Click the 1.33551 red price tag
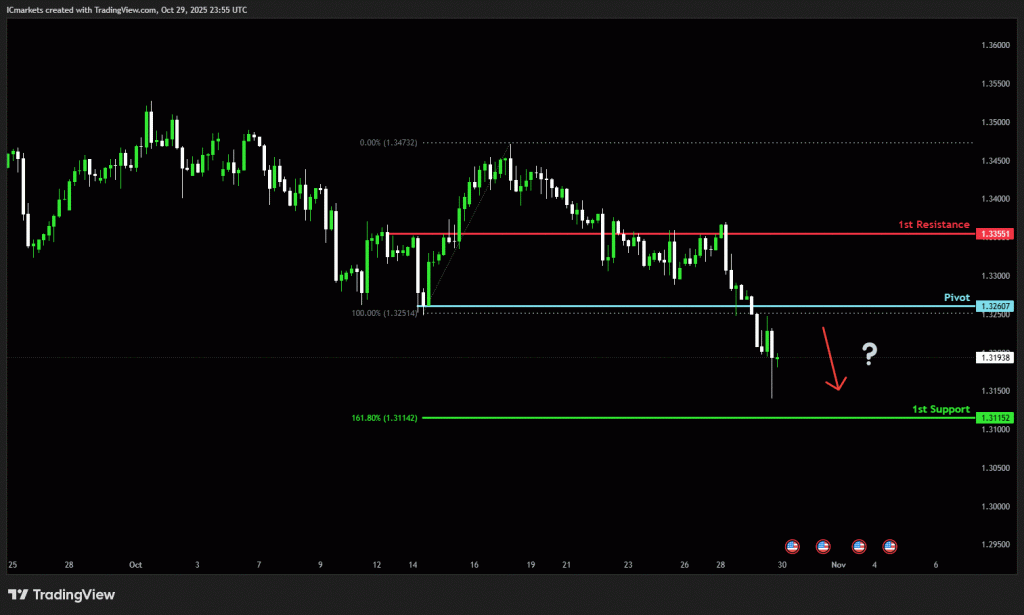This screenshot has height=615, width=1024. click(995, 234)
